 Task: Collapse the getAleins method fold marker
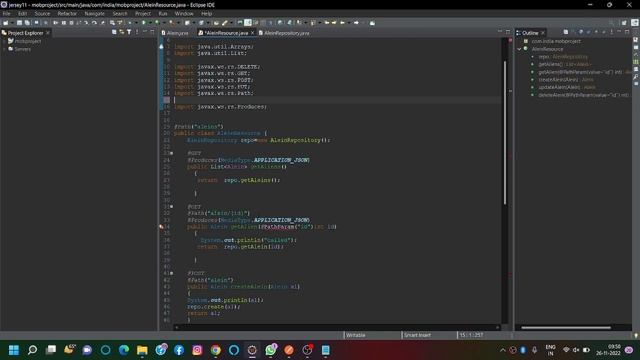click(171, 153)
